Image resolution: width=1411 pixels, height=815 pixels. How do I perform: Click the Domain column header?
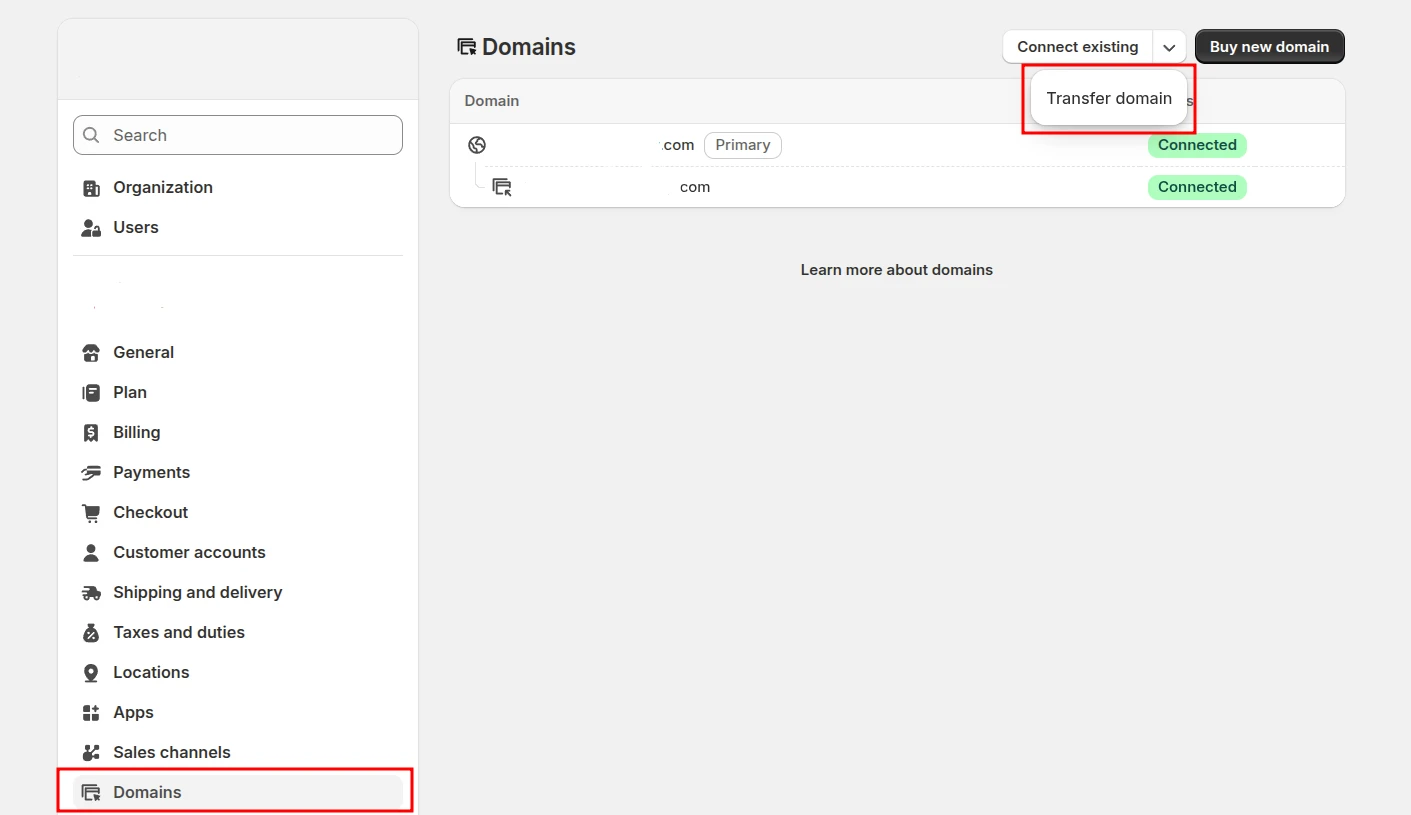click(492, 101)
